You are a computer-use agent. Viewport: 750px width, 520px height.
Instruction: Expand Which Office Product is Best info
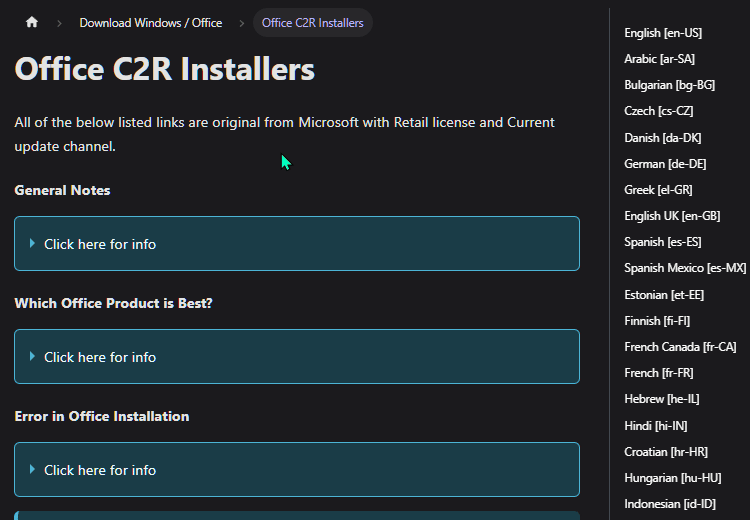pos(297,357)
